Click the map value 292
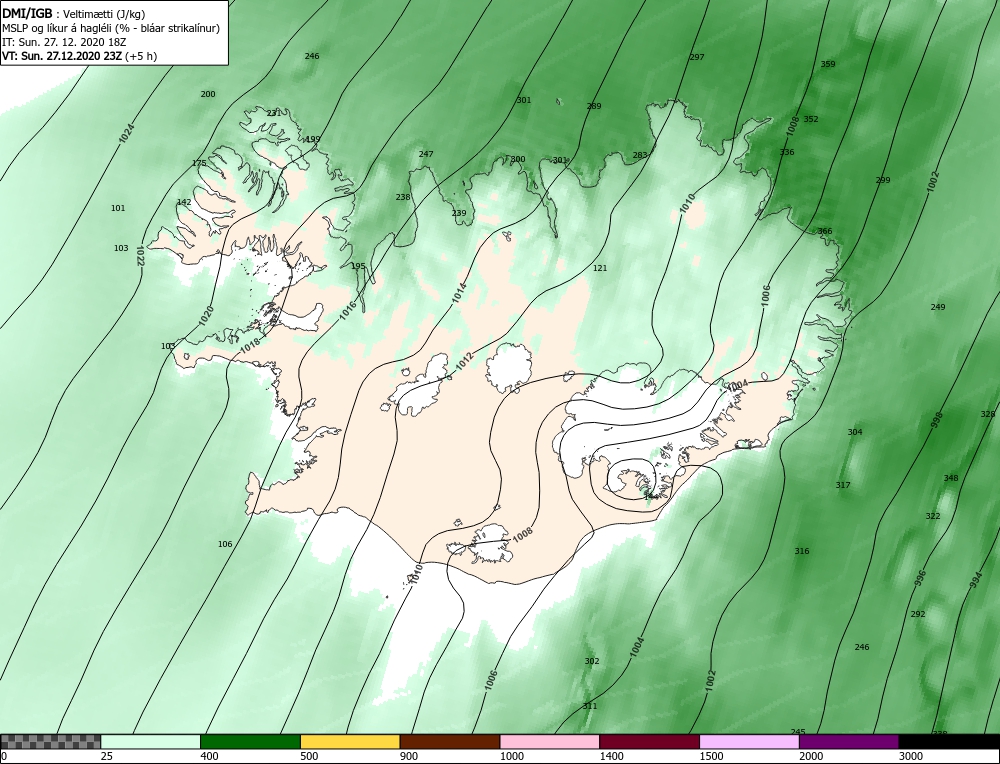Screen dimensions: 1000x764 [x=918, y=614]
